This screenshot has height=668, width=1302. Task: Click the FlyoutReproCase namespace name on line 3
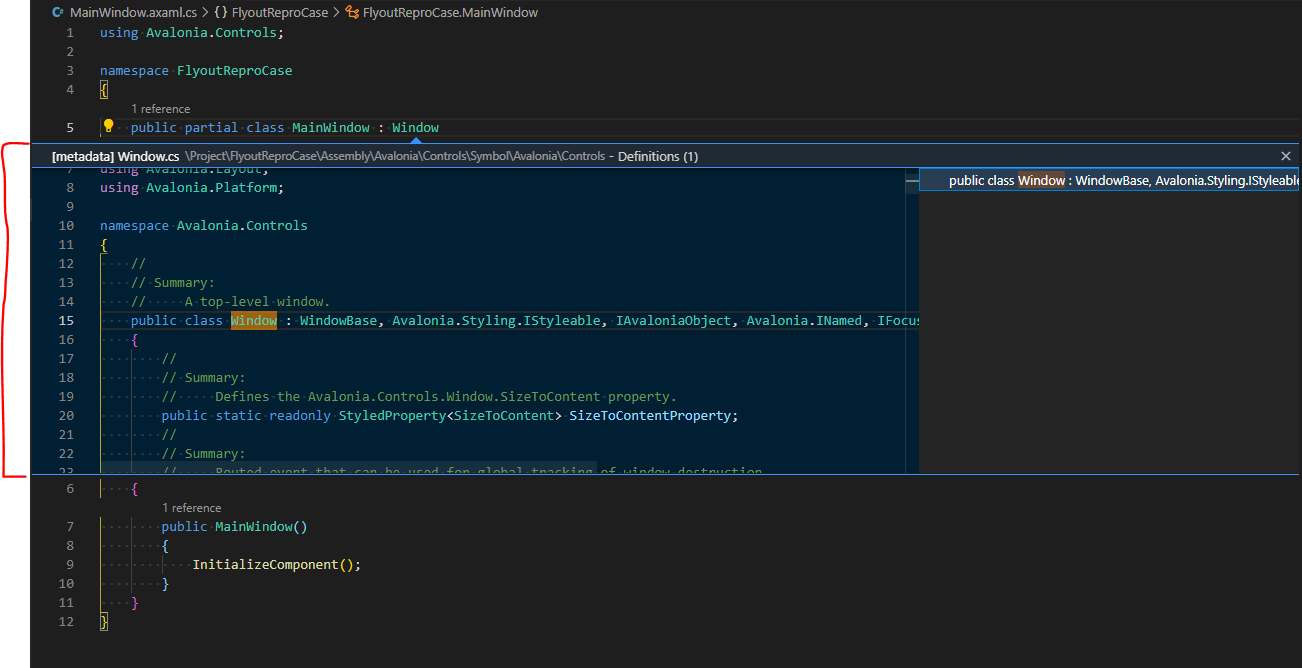tap(235, 70)
